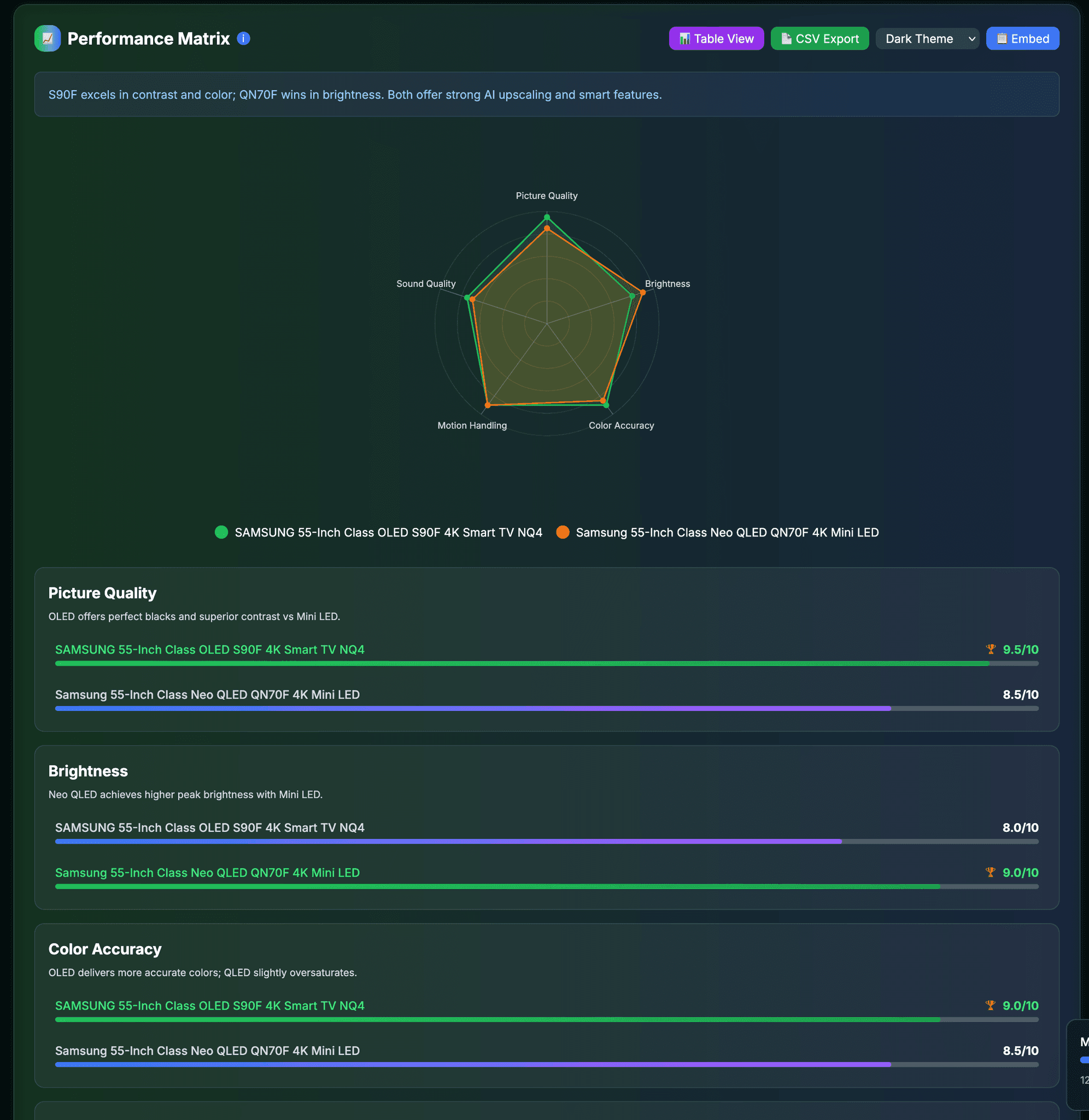Click the S90F purple bar in Brightness
Viewport: 1089px width, 1120px height.
coord(448,842)
